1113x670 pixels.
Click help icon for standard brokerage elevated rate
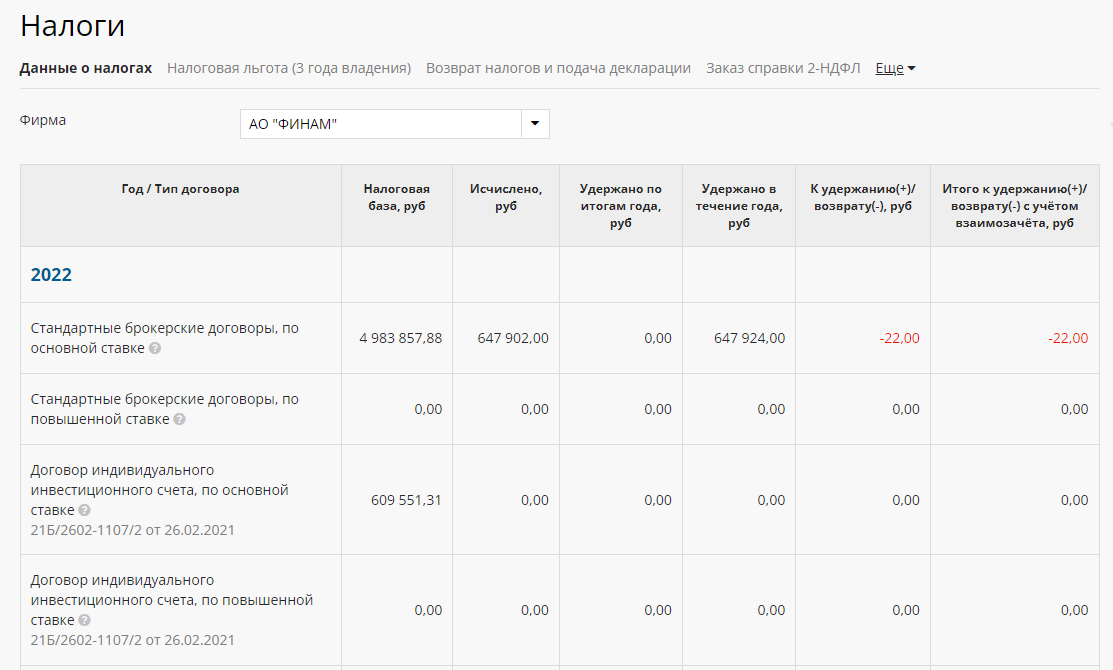coord(179,420)
